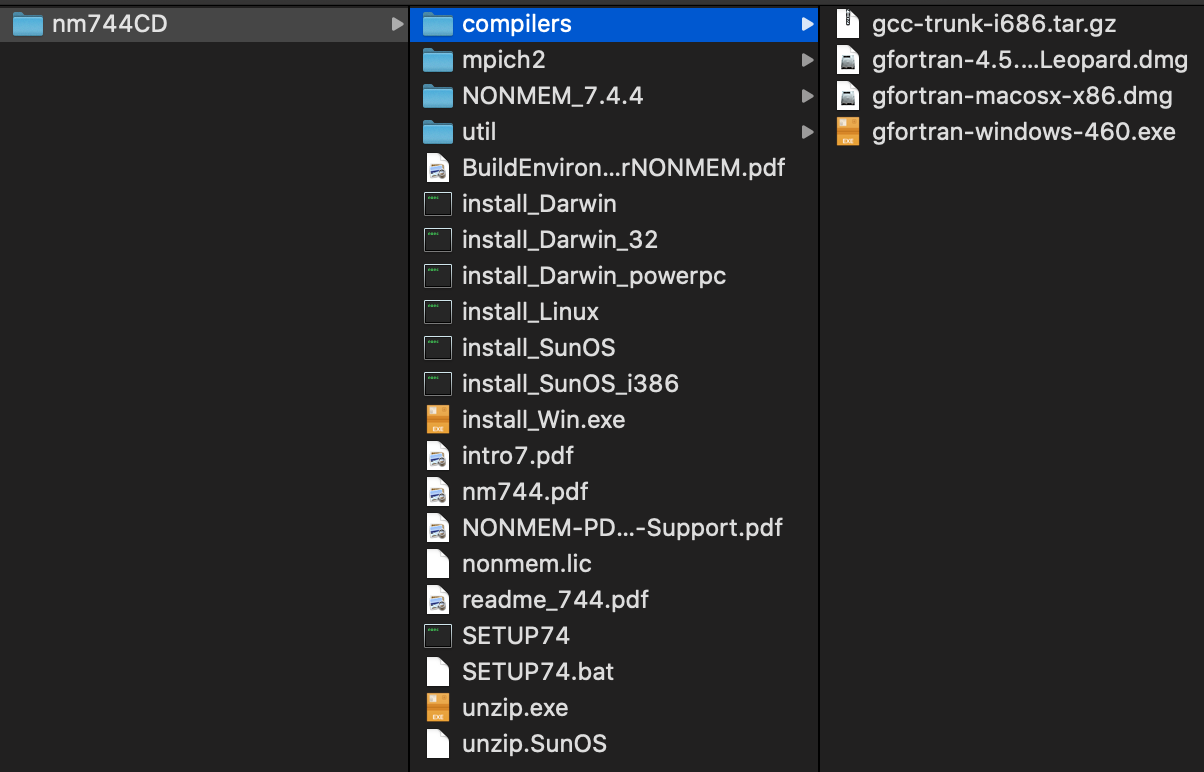Click the unzip.exe executable icon
Screen dimensions: 1204x772
click(x=437, y=707)
